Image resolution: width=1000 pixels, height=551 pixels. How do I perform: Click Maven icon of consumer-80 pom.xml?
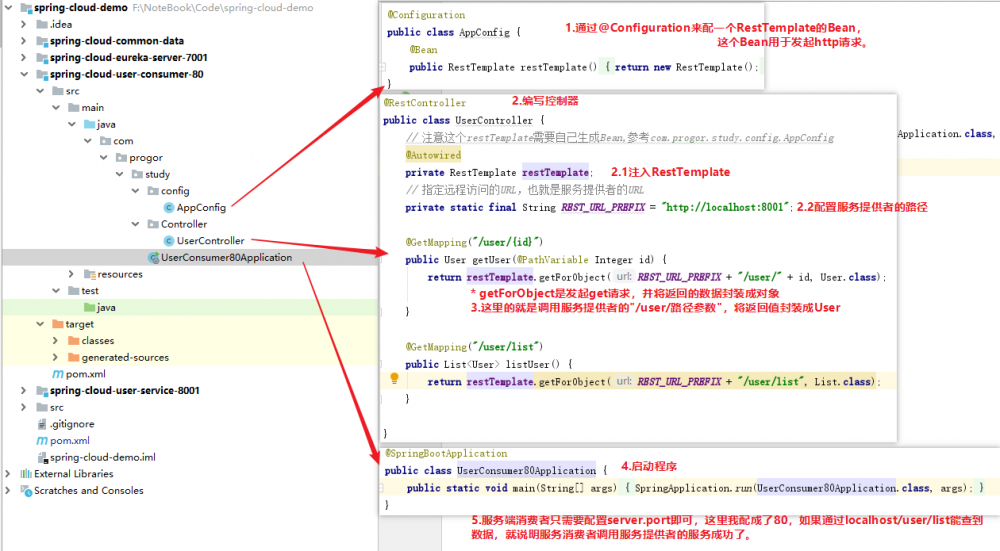[x=58, y=374]
